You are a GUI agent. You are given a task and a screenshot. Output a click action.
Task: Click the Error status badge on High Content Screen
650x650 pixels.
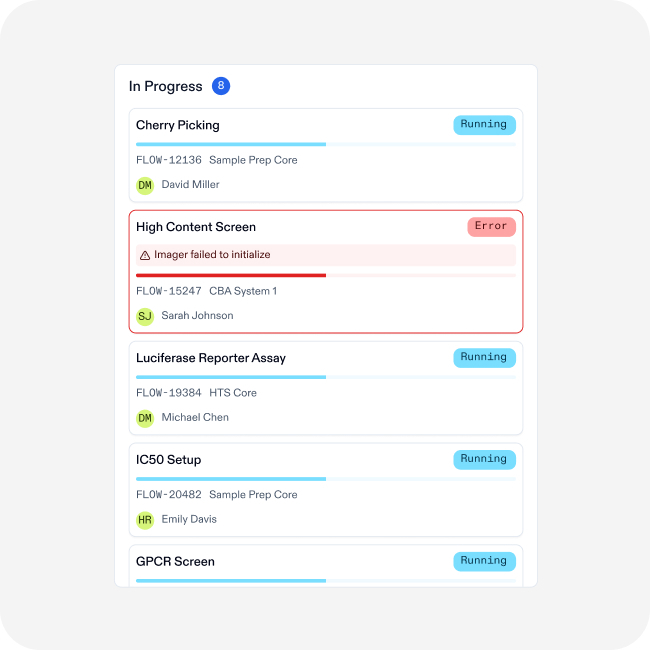(x=491, y=227)
